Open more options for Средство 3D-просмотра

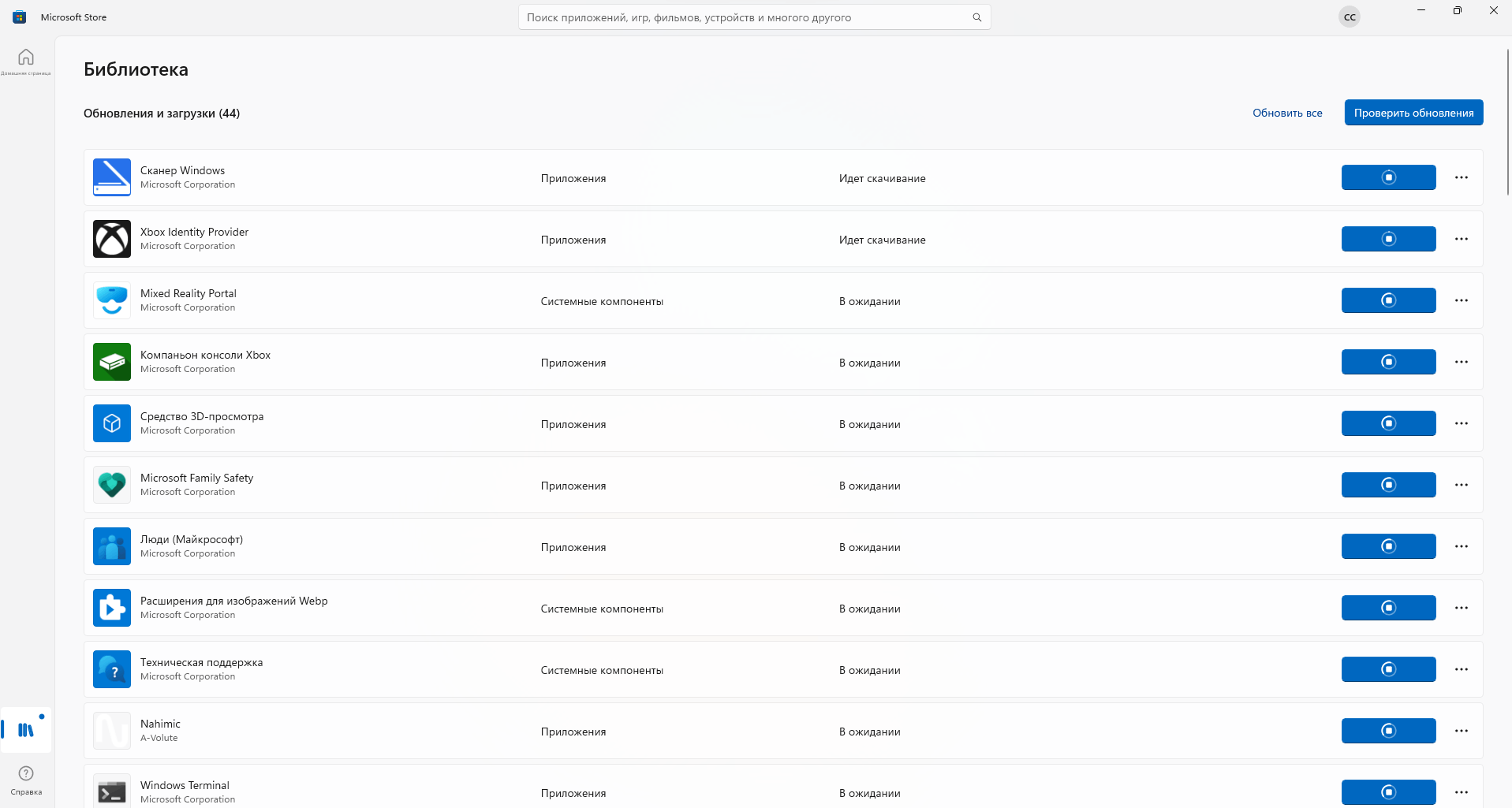(x=1462, y=423)
